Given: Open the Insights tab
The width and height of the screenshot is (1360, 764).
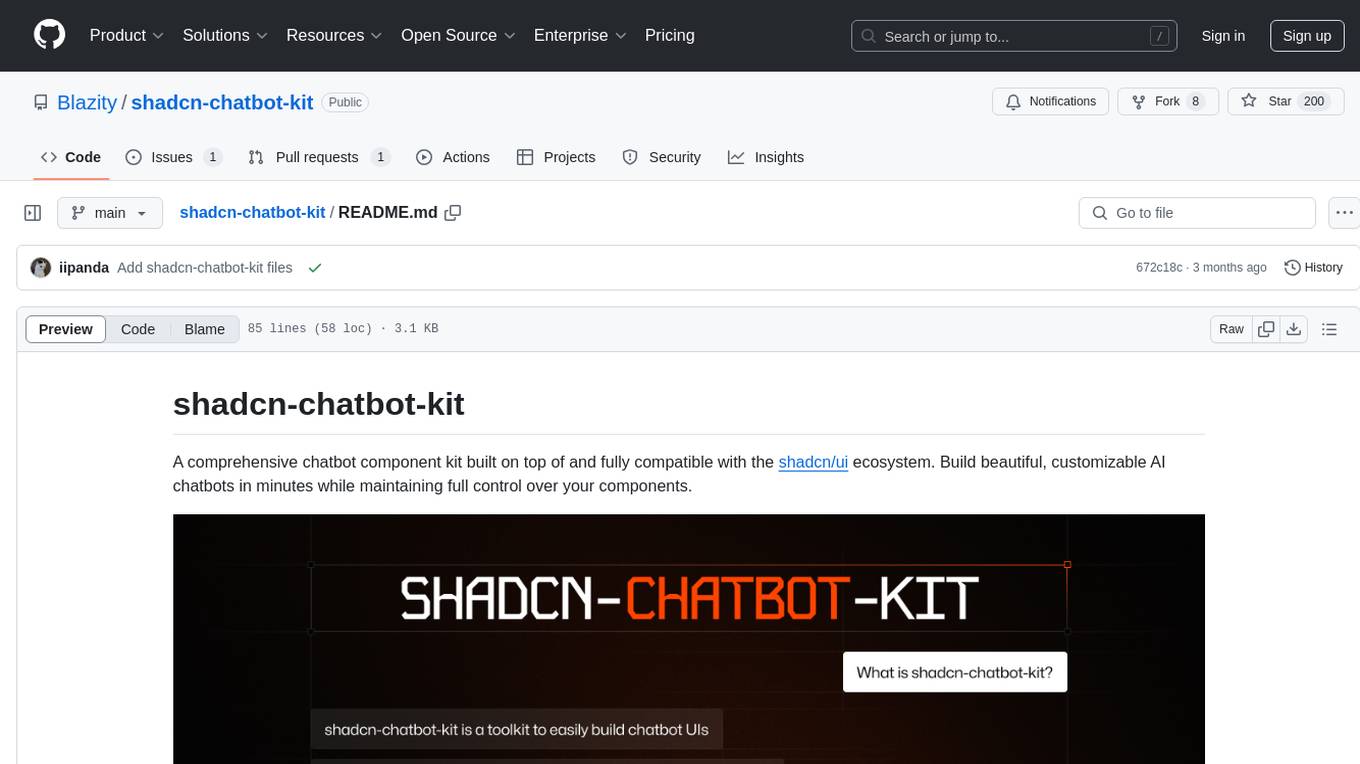Looking at the screenshot, I should click(x=765, y=157).
